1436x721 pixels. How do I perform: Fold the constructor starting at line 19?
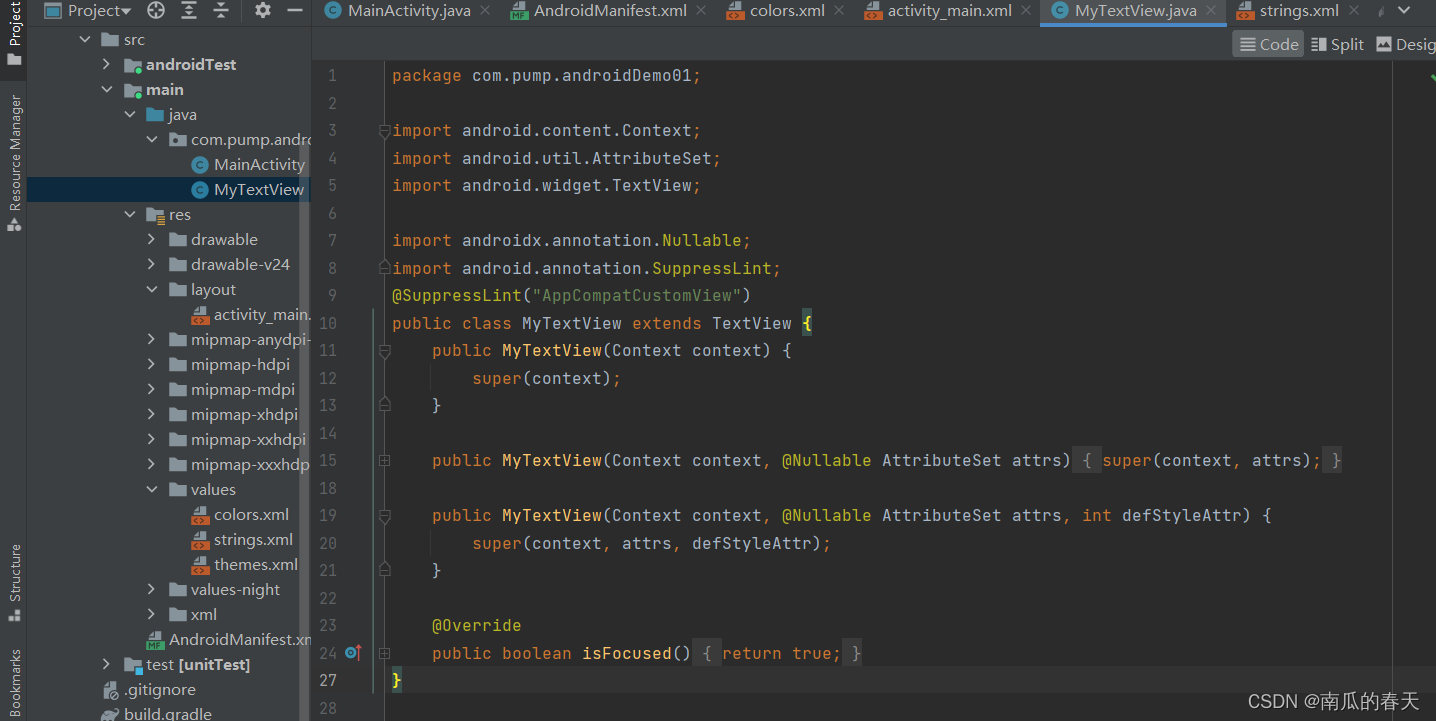pyautogui.click(x=384, y=516)
